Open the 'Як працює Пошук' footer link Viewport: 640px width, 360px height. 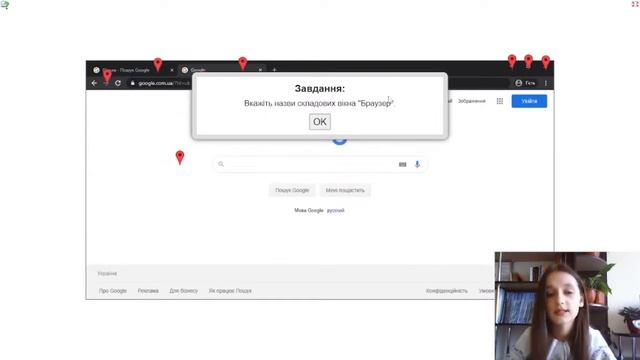(x=230, y=291)
